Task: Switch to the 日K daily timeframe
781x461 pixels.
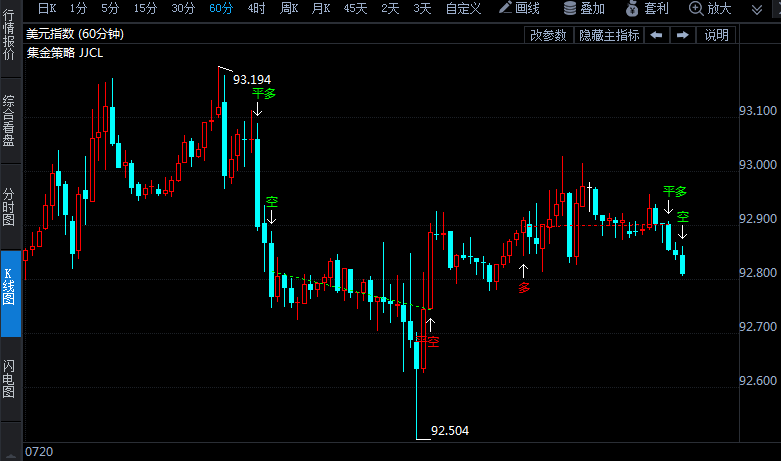Action: coord(47,8)
